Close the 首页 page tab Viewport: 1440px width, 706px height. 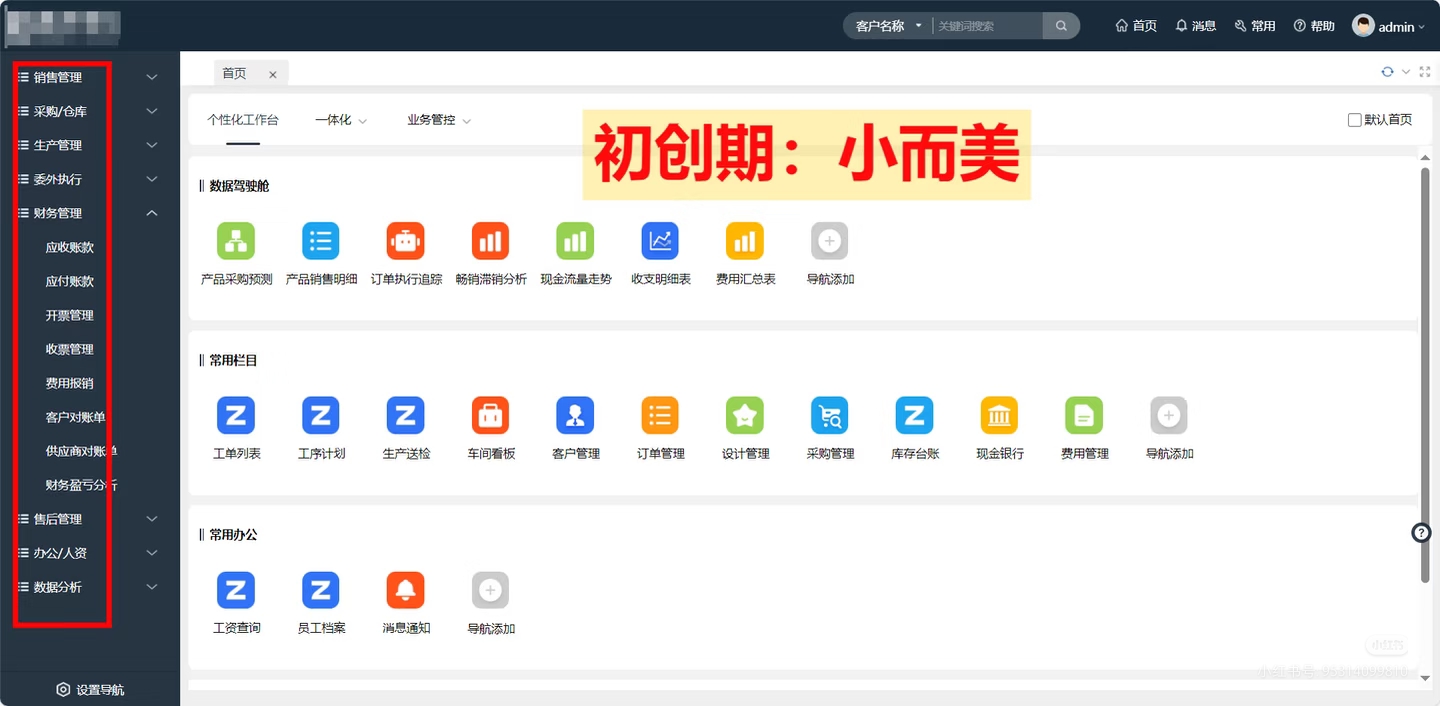[273, 74]
